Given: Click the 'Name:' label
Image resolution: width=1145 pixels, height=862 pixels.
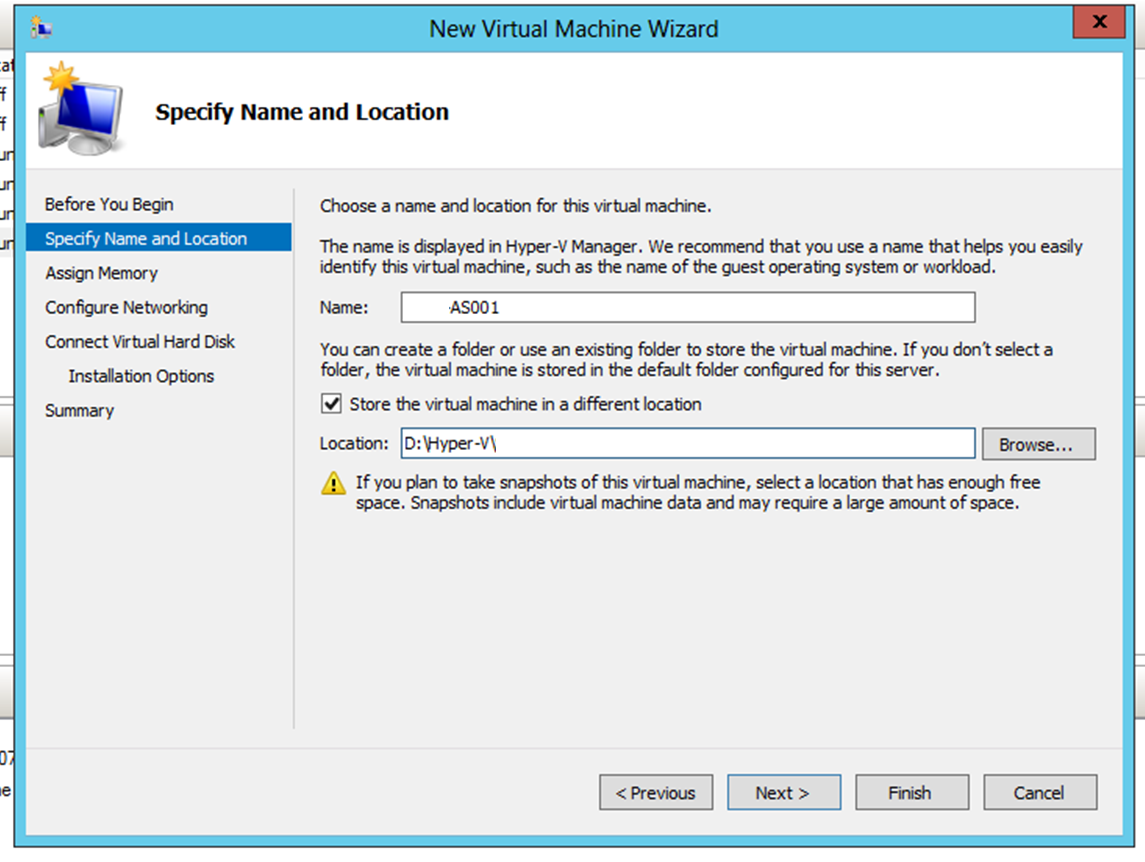Looking at the screenshot, I should (x=344, y=308).
